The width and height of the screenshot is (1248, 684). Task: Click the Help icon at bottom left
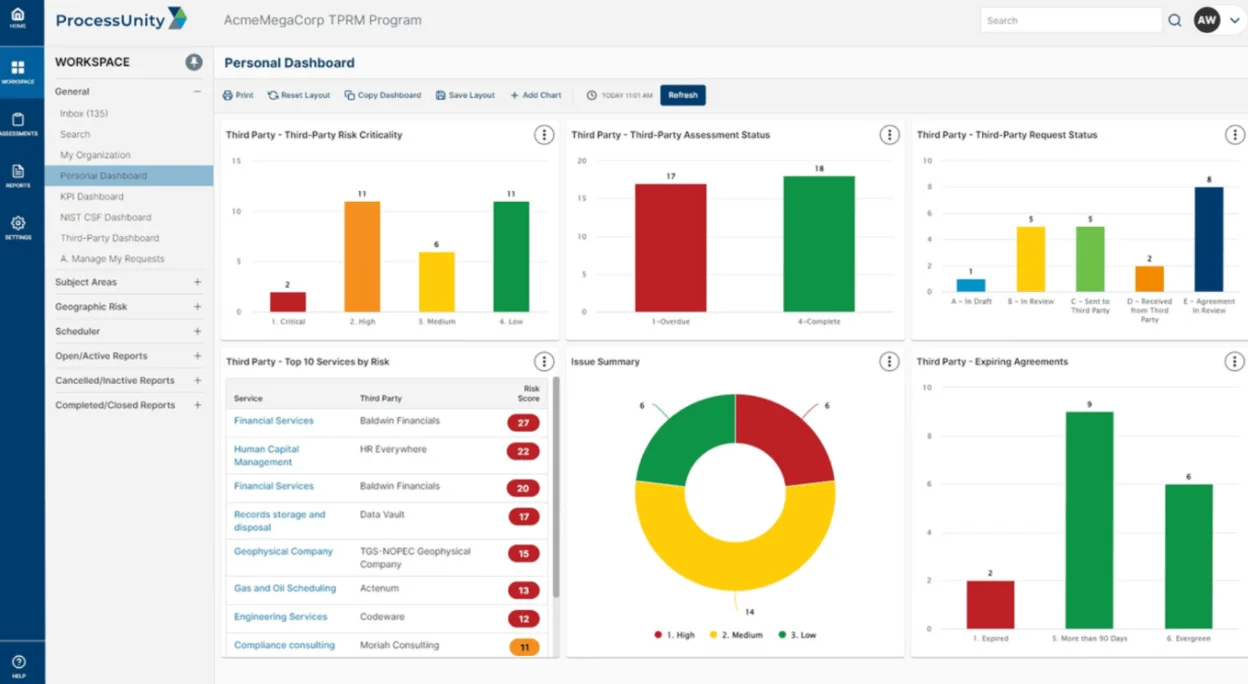click(20, 660)
